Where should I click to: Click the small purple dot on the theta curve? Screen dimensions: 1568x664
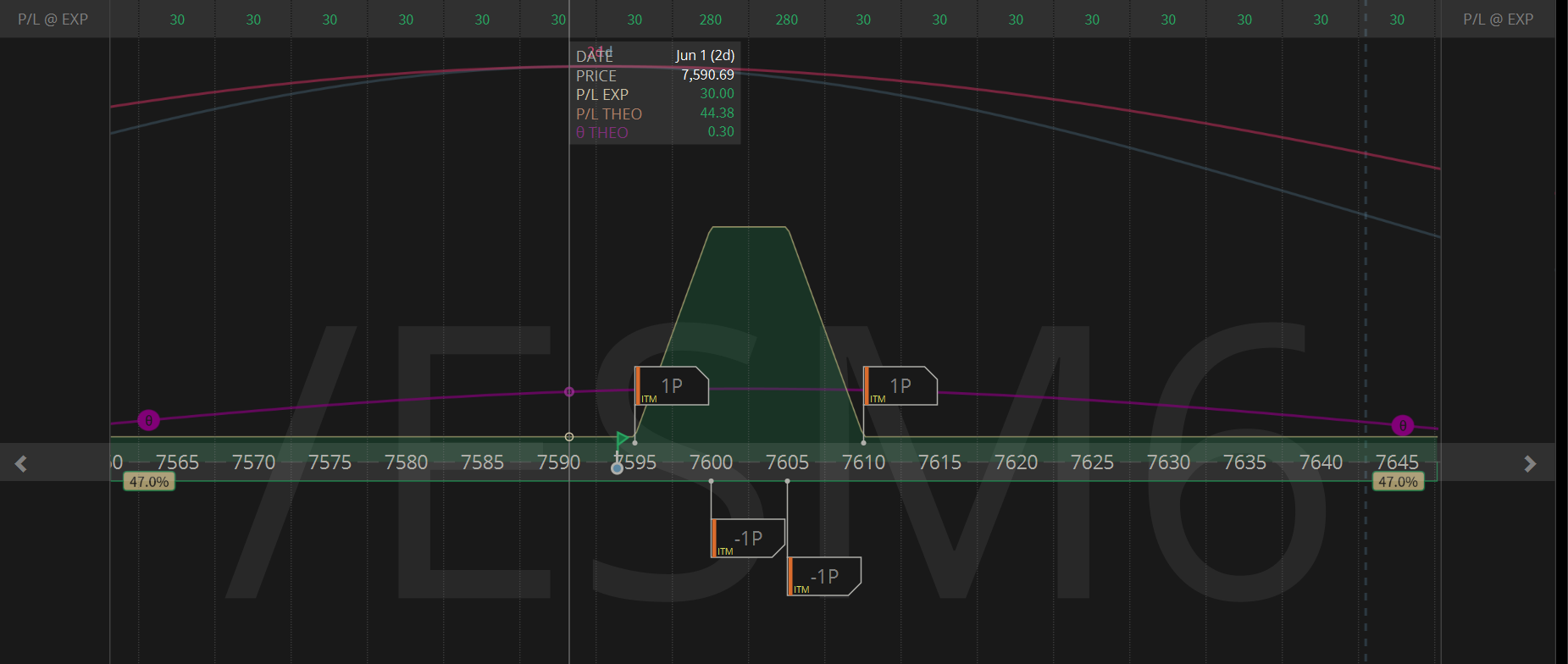[569, 392]
